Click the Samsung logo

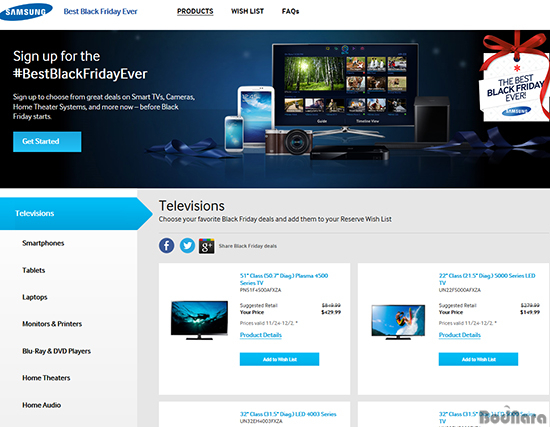click(x=26, y=12)
